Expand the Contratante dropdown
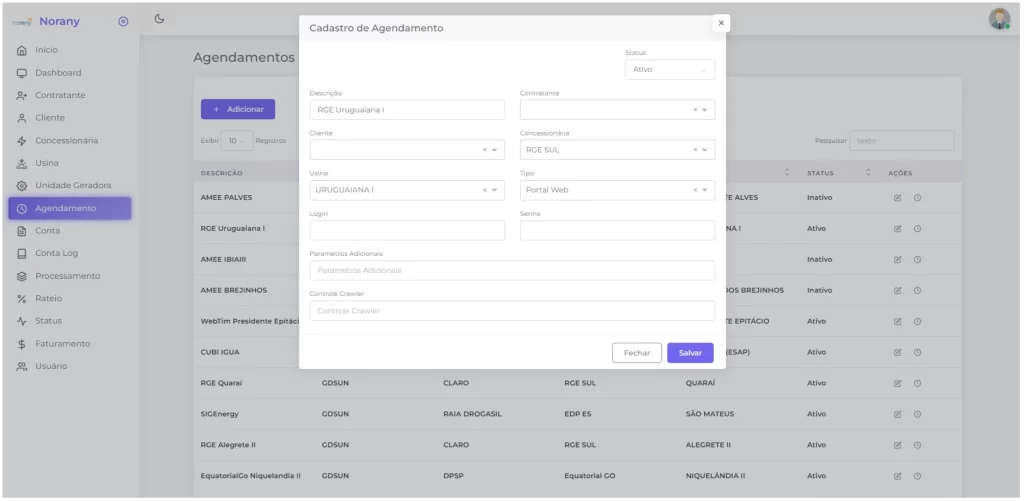Screen dimensions: 1024x501 [705, 110]
